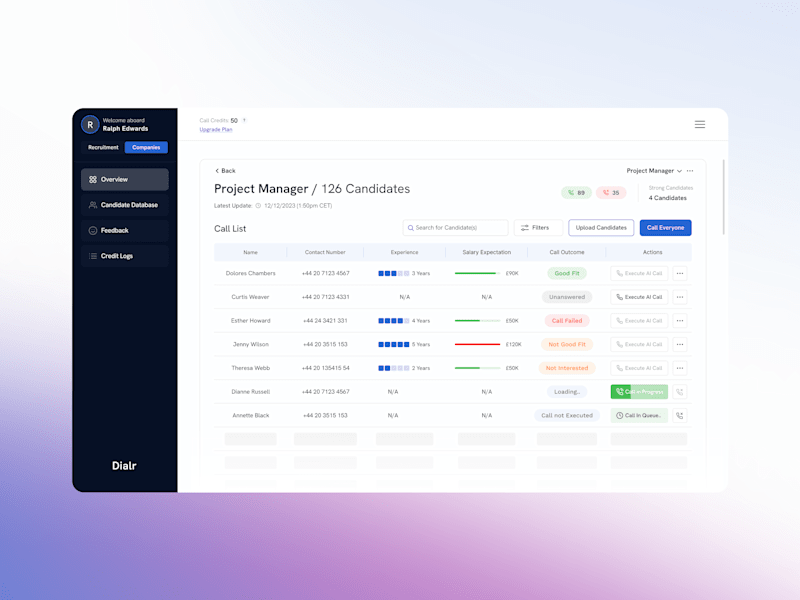Click the Call not Executed tag
800x600 pixels.
coord(567,415)
